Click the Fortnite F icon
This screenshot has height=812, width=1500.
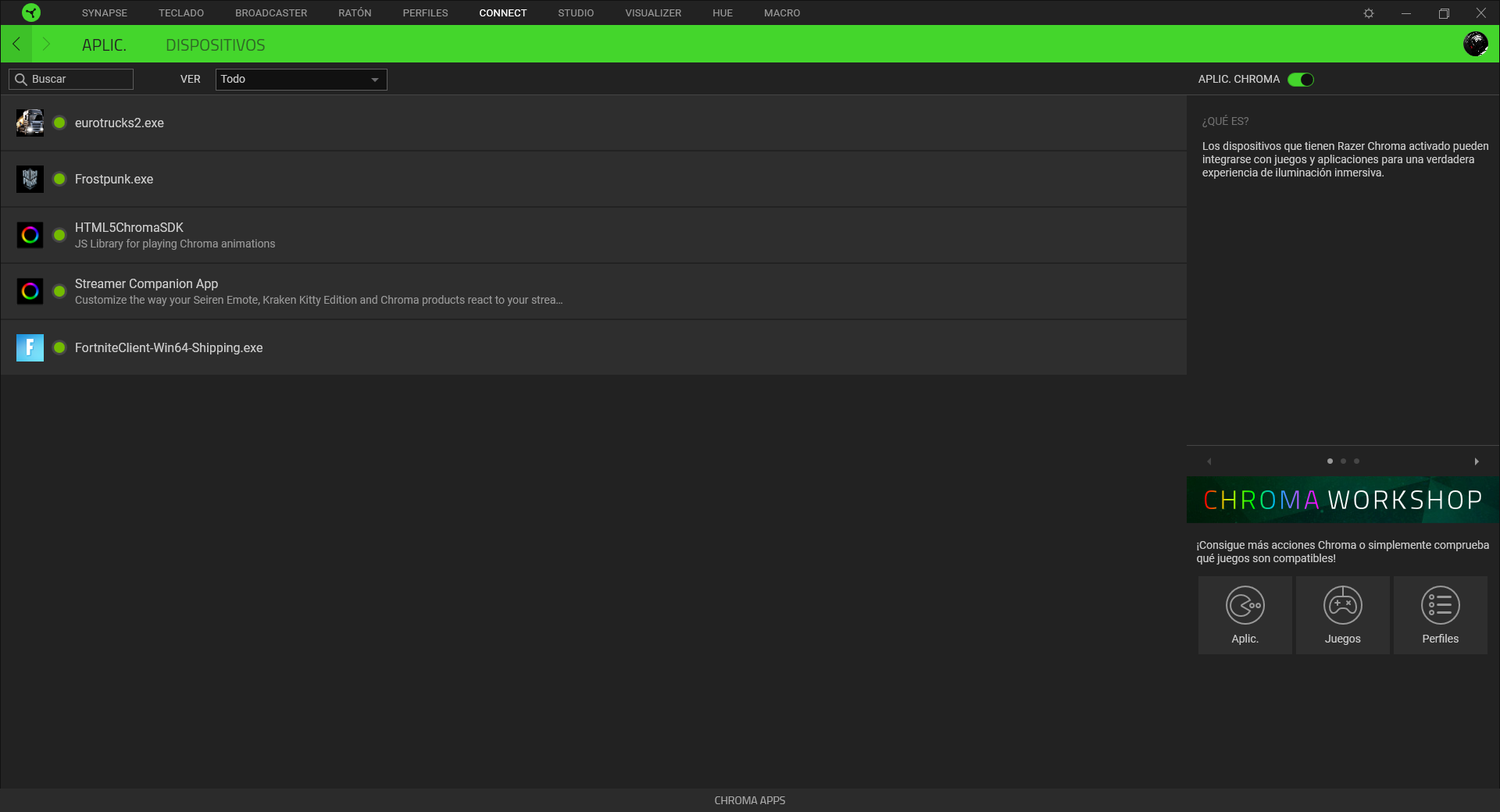click(x=30, y=347)
